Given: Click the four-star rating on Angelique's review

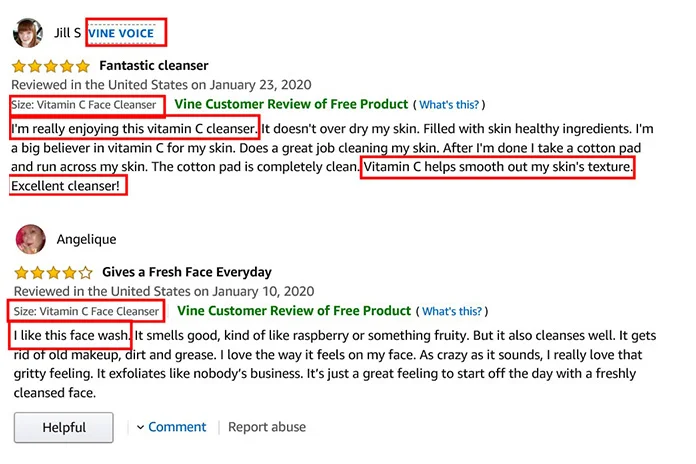Looking at the screenshot, I should pyautogui.click(x=50, y=272).
